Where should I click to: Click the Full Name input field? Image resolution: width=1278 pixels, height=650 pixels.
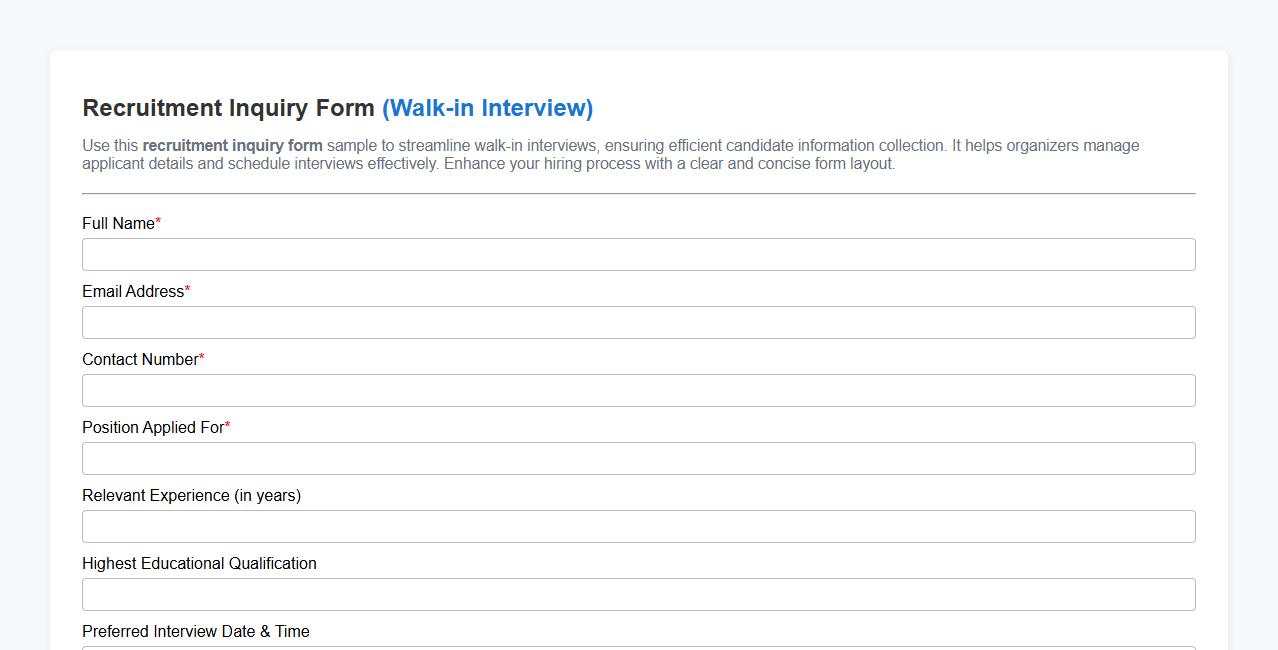click(639, 254)
